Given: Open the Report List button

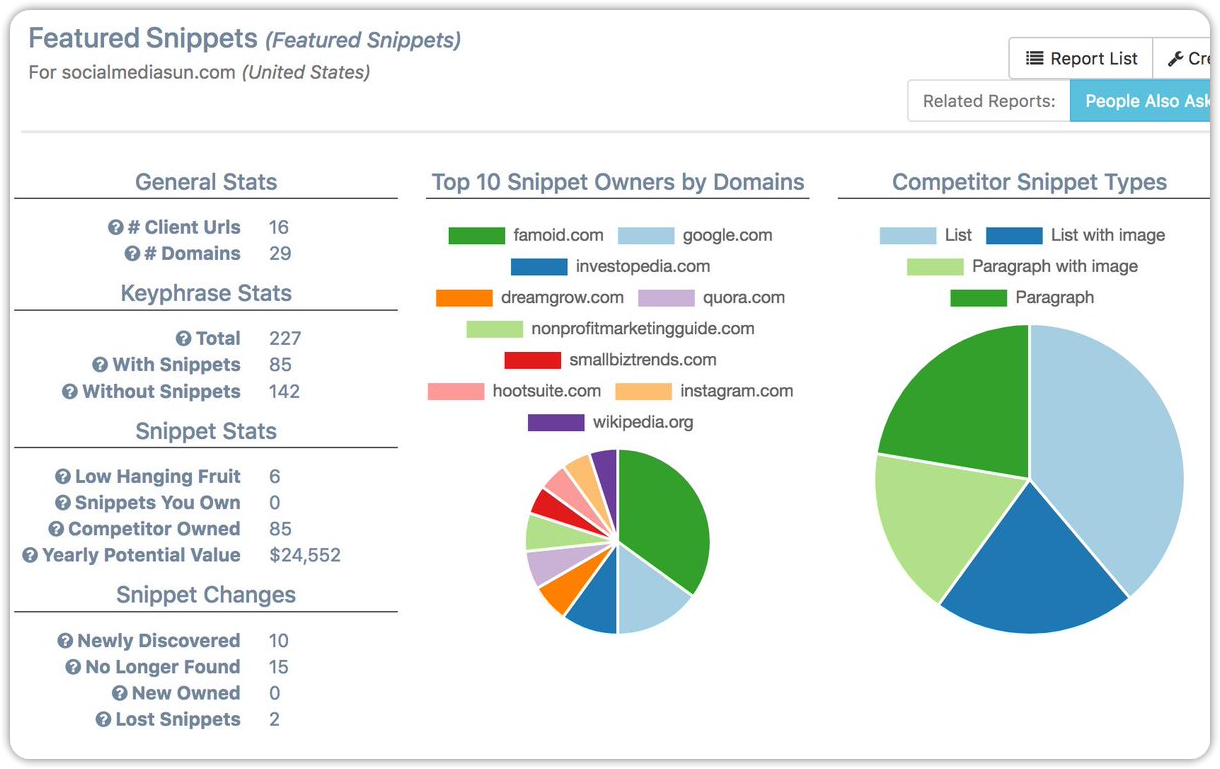Looking at the screenshot, I should (1081, 58).
